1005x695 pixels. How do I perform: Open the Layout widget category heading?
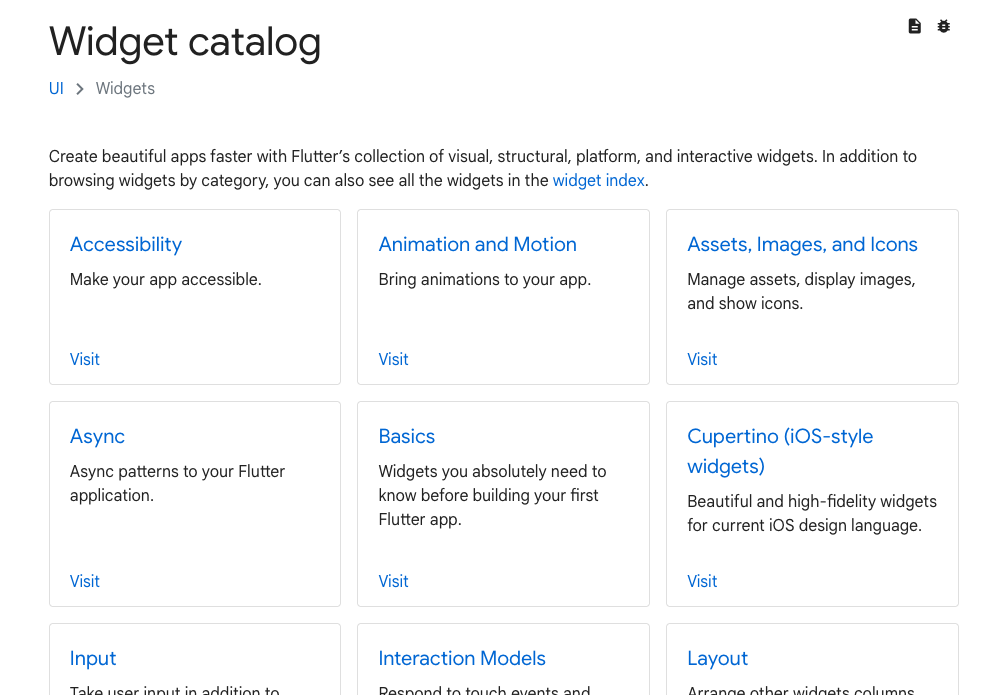point(717,658)
